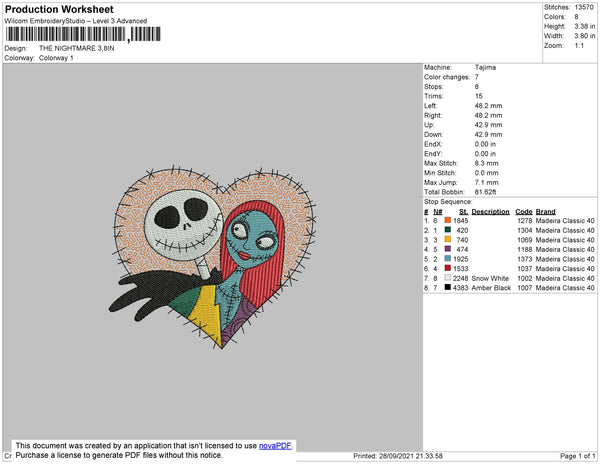Click the 'Description' column header
Screen dimensions: 600x464
coord(490,212)
